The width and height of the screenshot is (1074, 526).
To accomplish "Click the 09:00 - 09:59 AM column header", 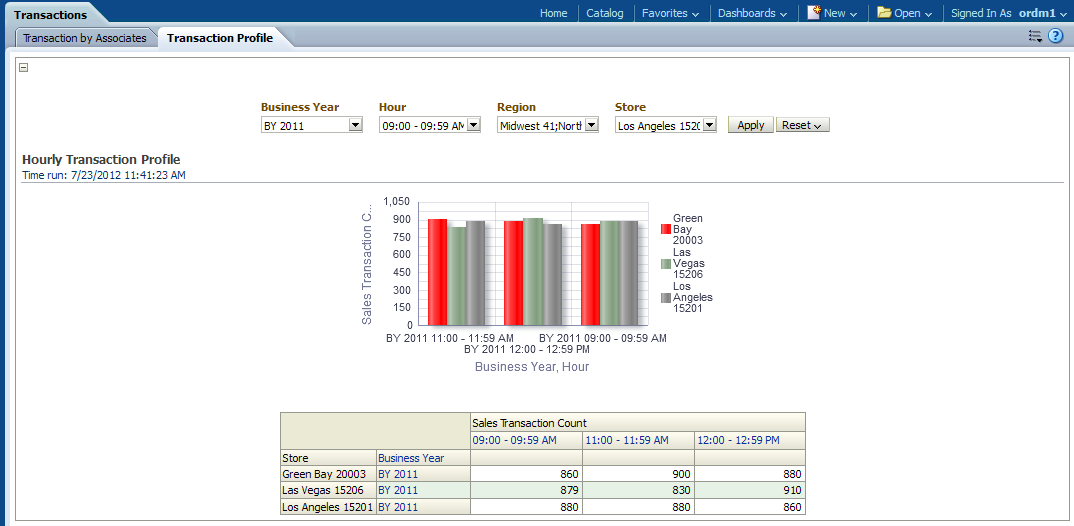I will (514, 440).
